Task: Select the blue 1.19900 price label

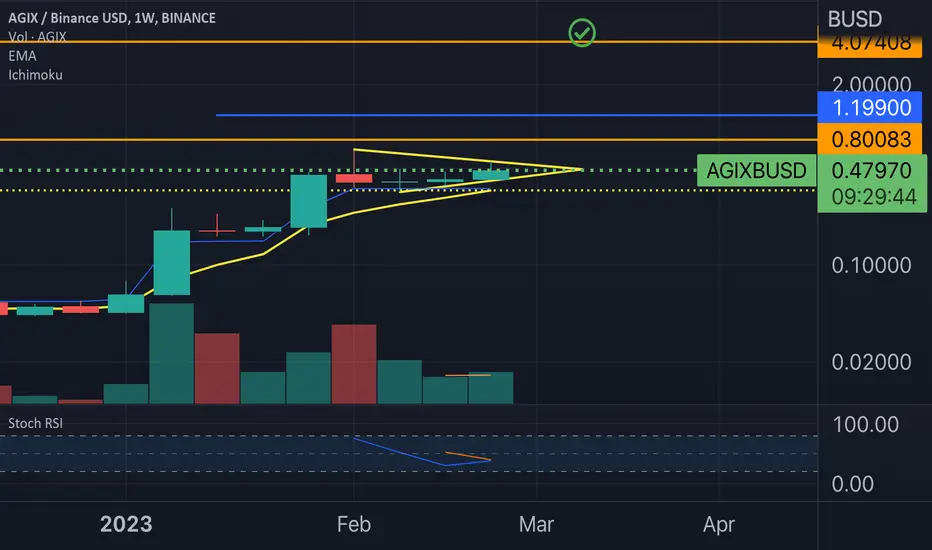Action: pyautogui.click(x=870, y=108)
